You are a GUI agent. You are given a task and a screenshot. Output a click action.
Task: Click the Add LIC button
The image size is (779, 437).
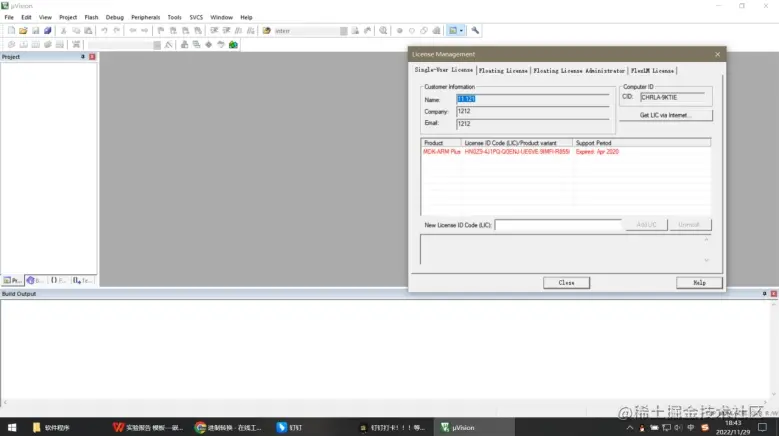pyautogui.click(x=646, y=225)
